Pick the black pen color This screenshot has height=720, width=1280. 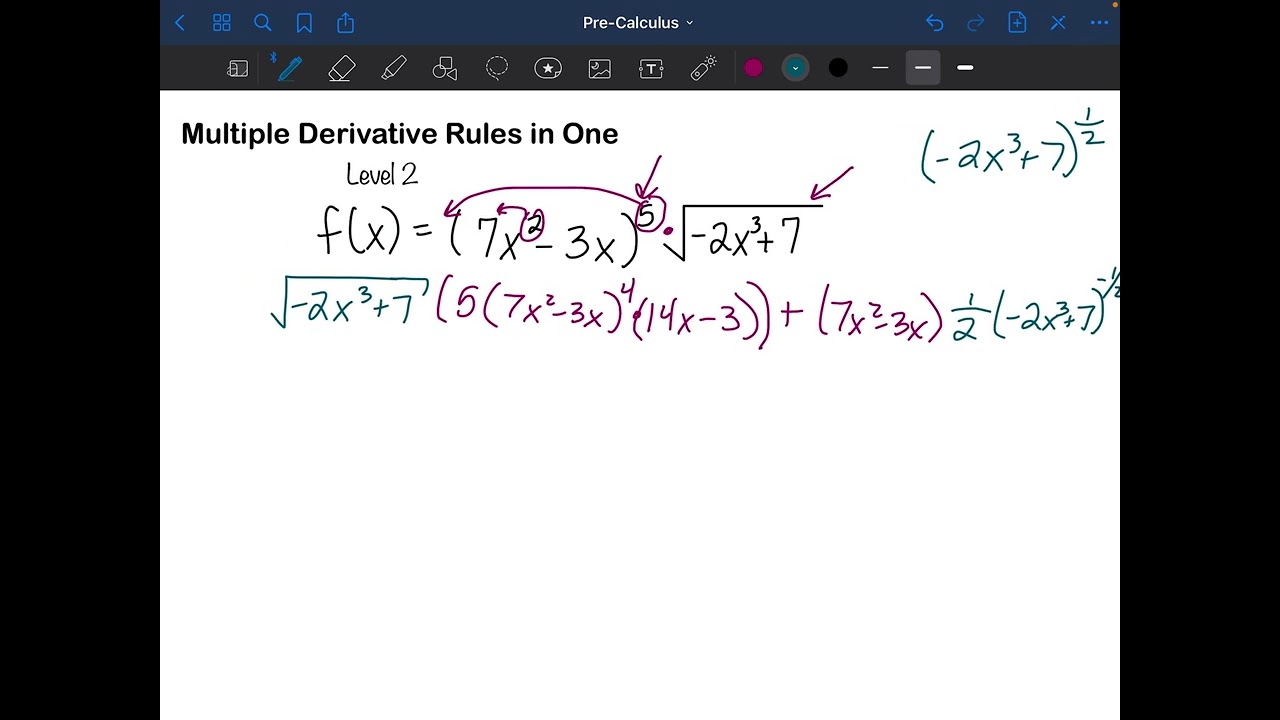click(838, 68)
